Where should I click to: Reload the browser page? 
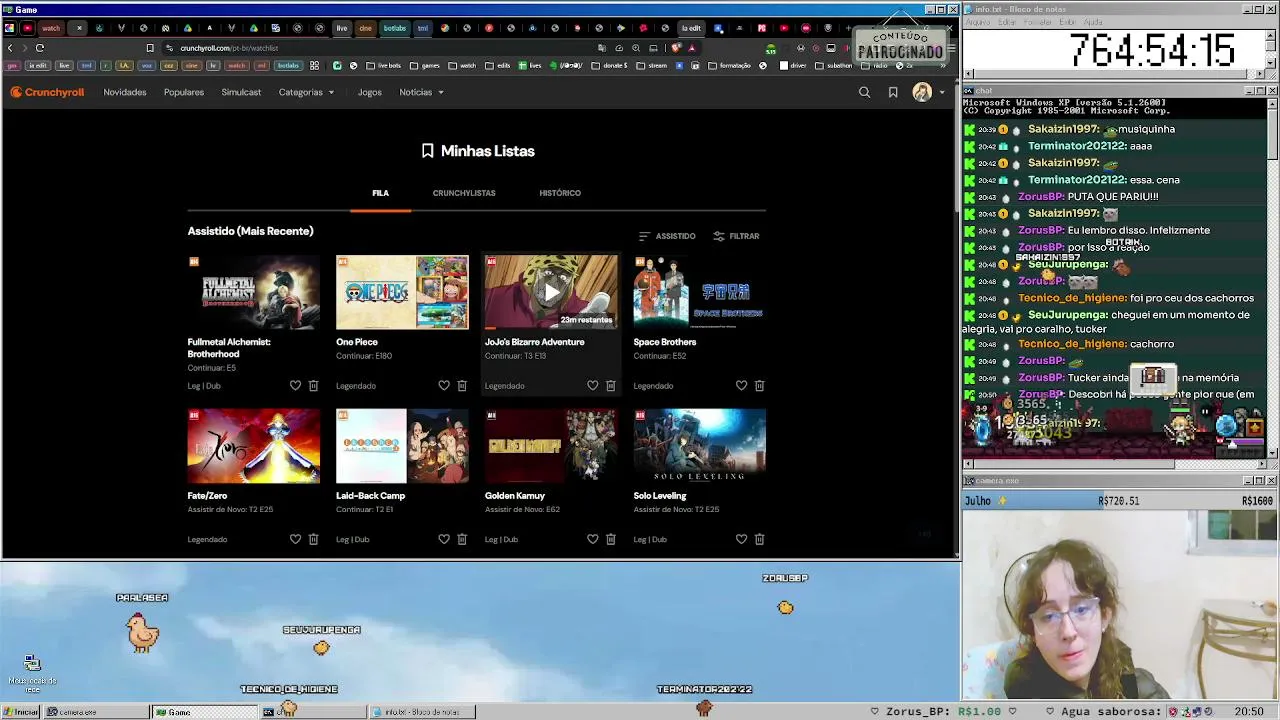[40, 48]
